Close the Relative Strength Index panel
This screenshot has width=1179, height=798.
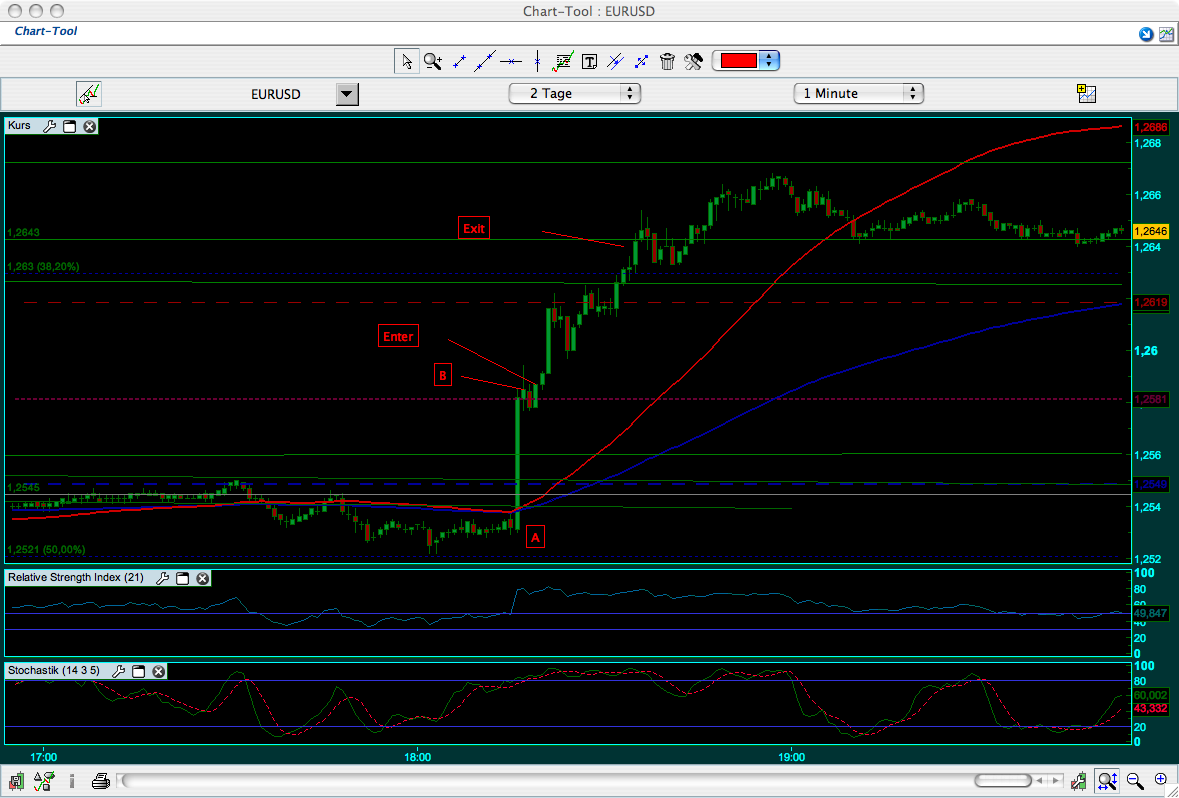pyautogui.click(x=202, y=578)
